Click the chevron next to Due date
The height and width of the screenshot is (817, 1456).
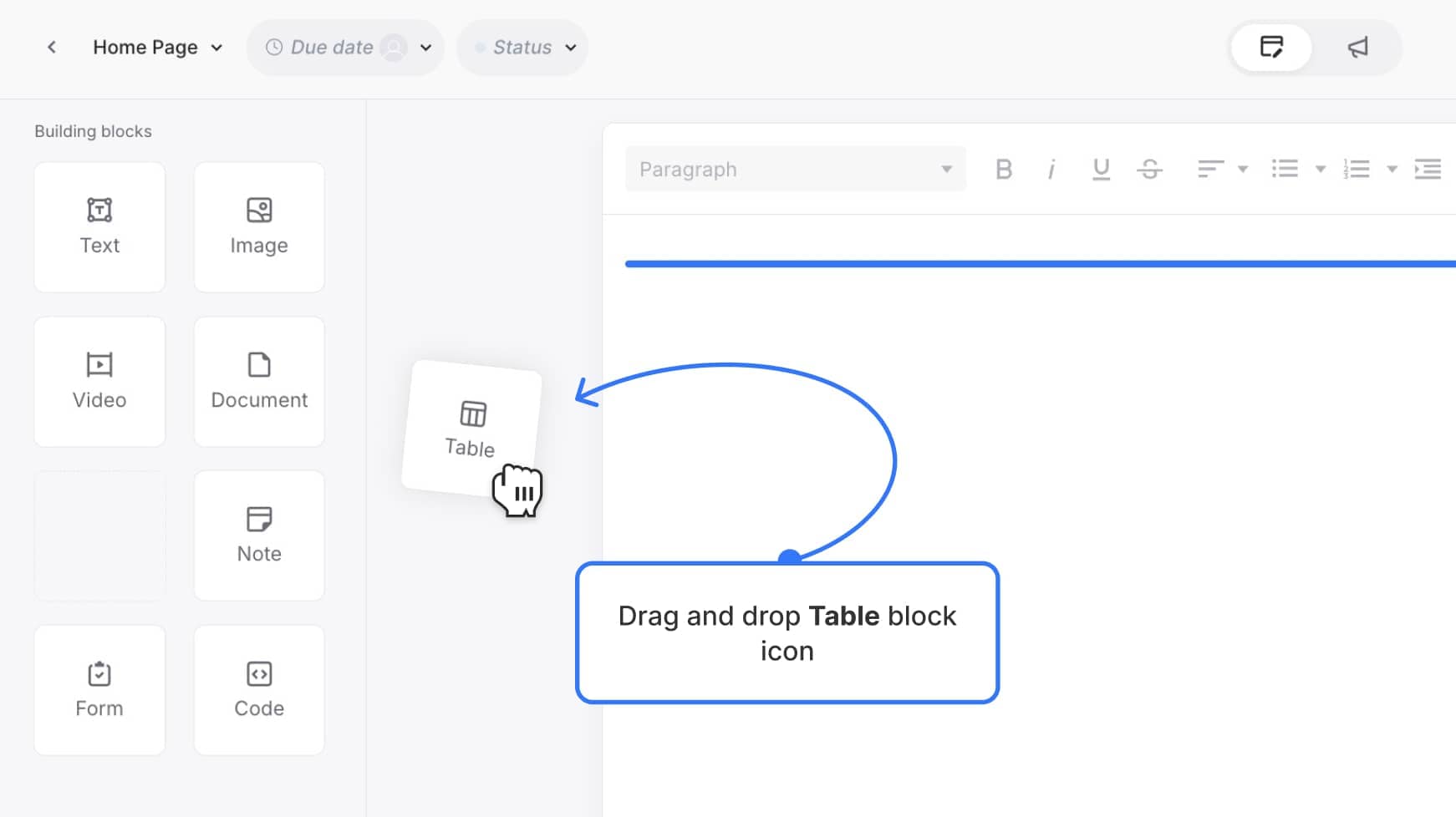425,48
